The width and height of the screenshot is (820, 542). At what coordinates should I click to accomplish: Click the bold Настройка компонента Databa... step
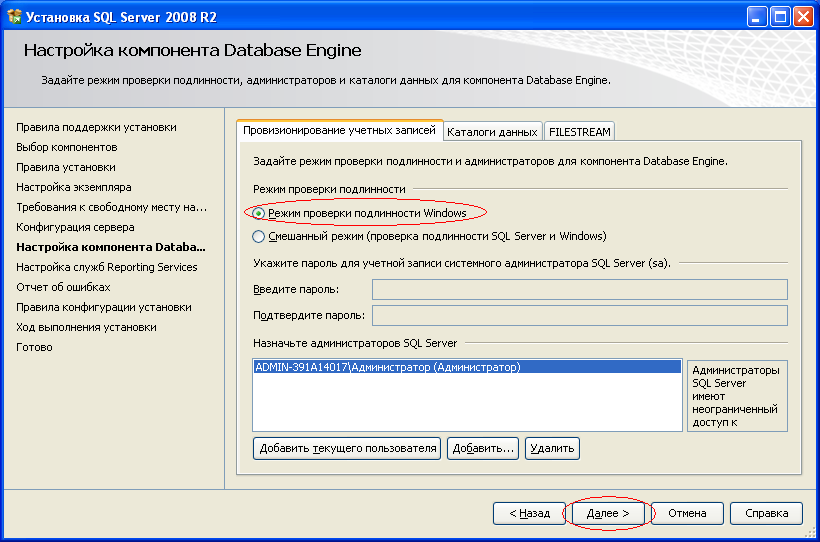pyautogui.click(x=111, y=247)
